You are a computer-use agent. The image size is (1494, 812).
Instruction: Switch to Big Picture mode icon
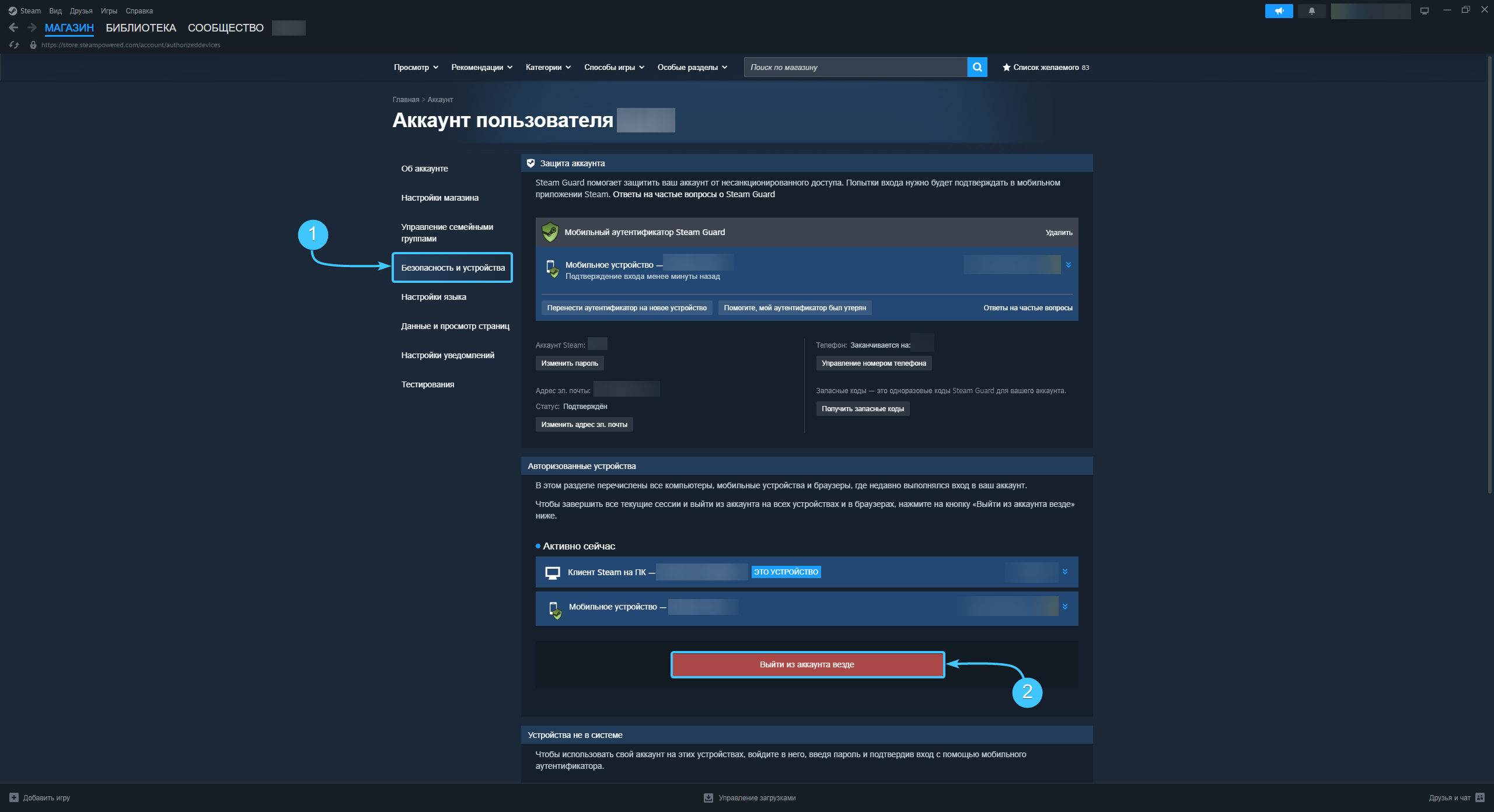pos(1424,11)
